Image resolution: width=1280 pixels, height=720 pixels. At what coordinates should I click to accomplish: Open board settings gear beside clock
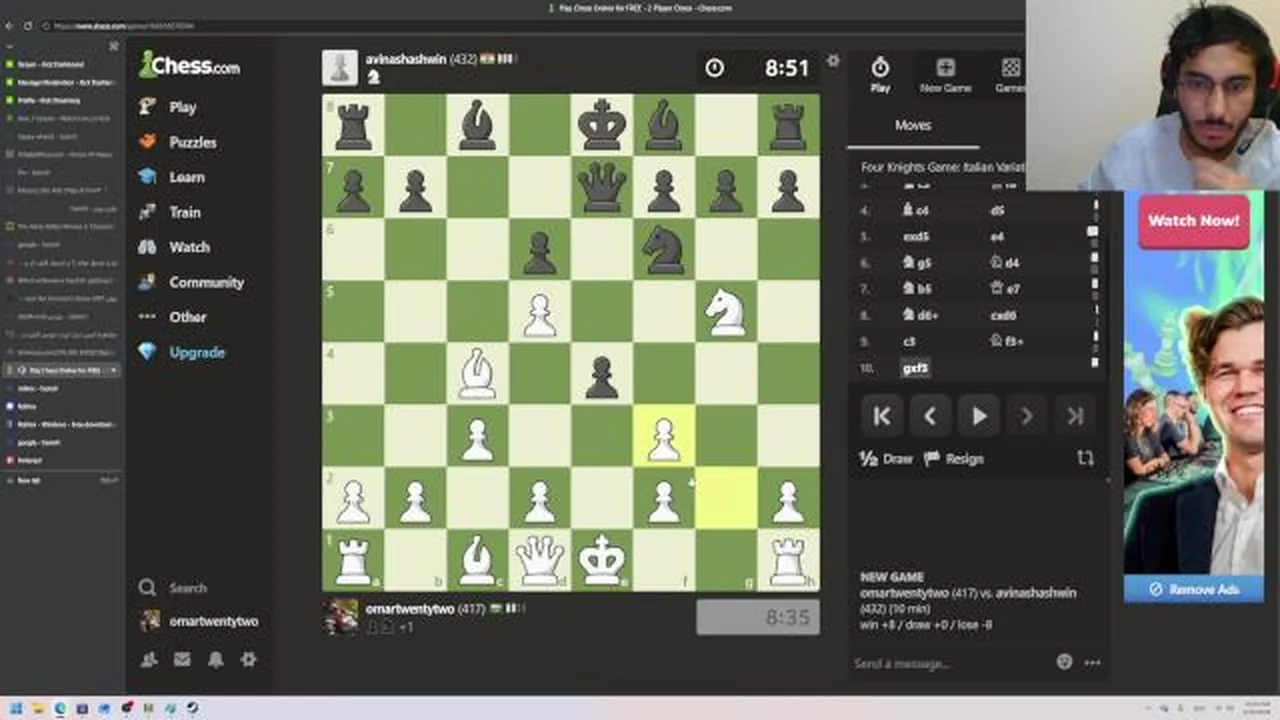[833, 61]
